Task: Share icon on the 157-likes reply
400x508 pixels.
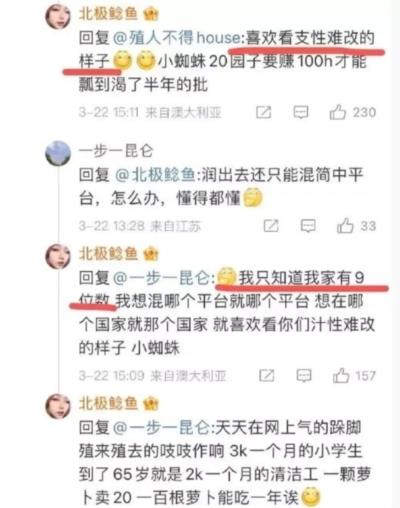Action: pyautogui.click(x=267, y=376)
